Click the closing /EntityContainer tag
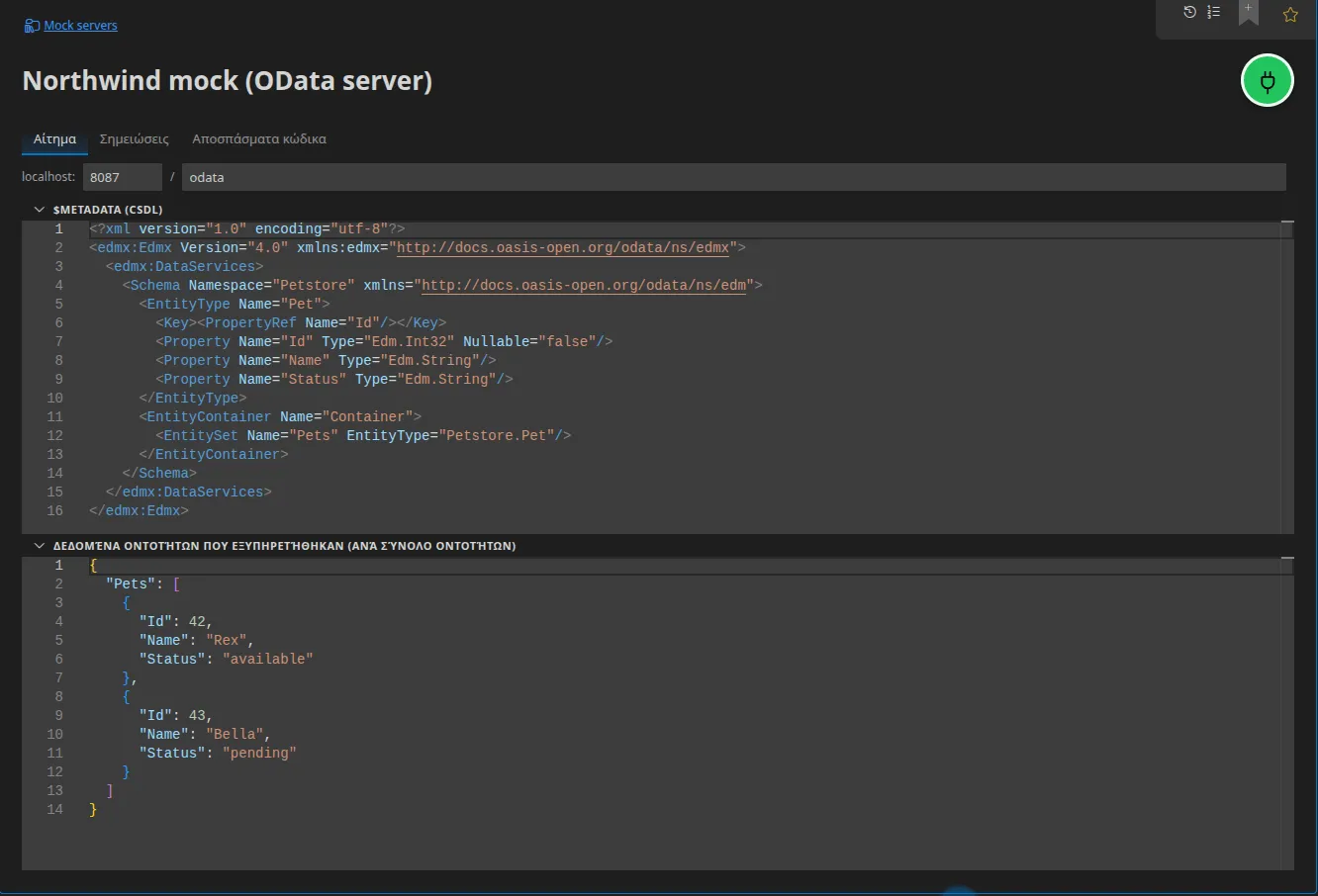The height and width of the screenshot is (896, 1318). click(x=214, y=454)
